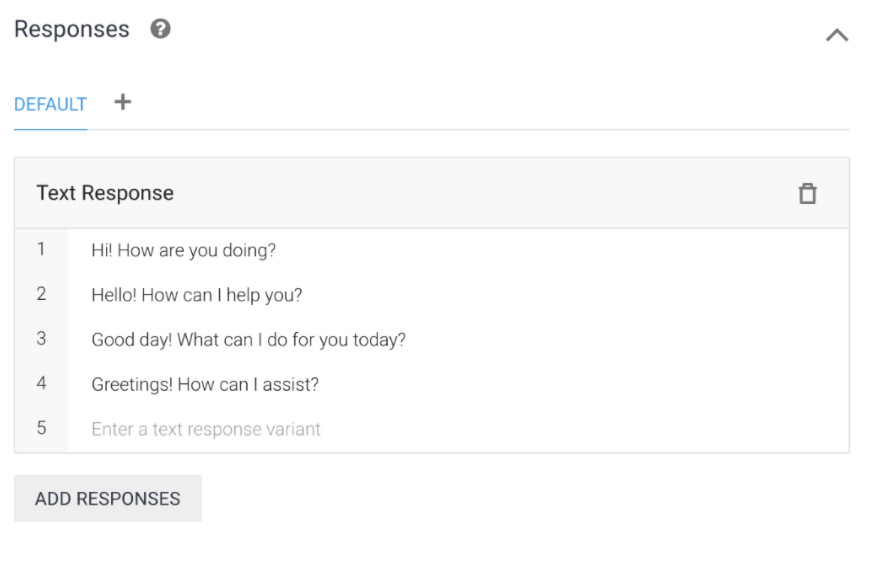Add a new platform tab with the plus icon

click(x=122, y=102)
